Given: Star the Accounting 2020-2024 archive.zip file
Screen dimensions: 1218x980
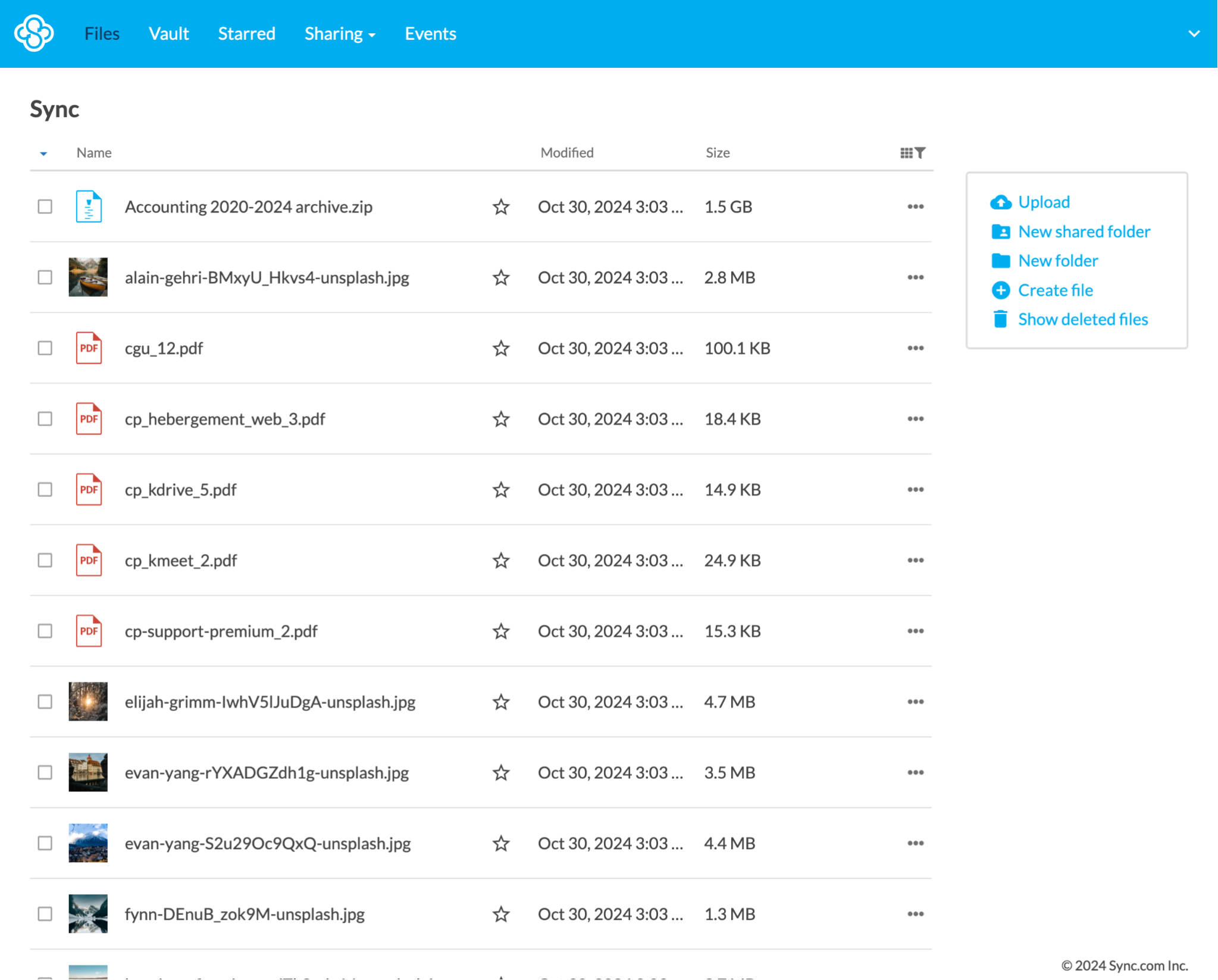Looking at the screenshot, I should click(x=501, y=206).
